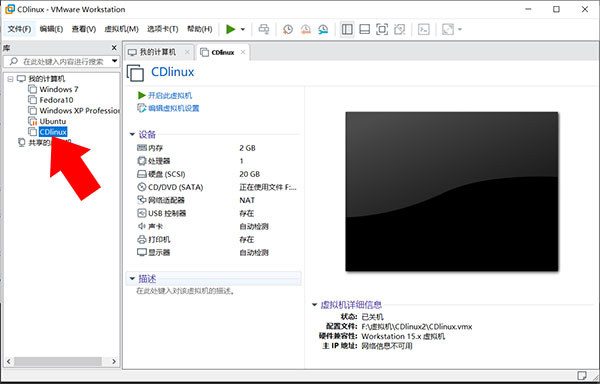Viewport: 600px width, 384px height.
Task: Close the 我的计算机 tab
Action: click(187, 52)
